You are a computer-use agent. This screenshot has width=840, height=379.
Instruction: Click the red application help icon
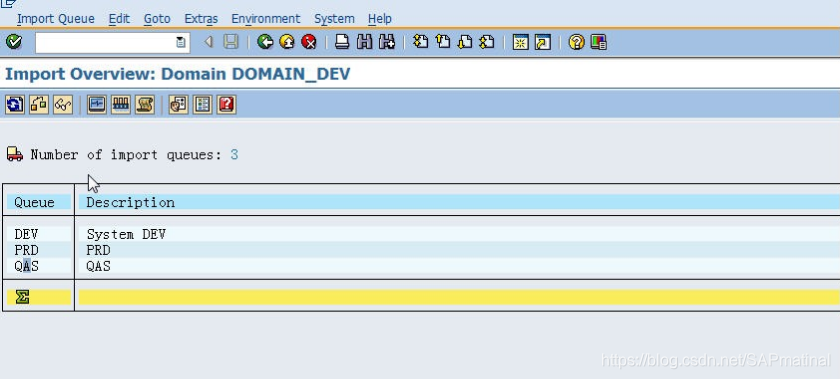point(227,104)
